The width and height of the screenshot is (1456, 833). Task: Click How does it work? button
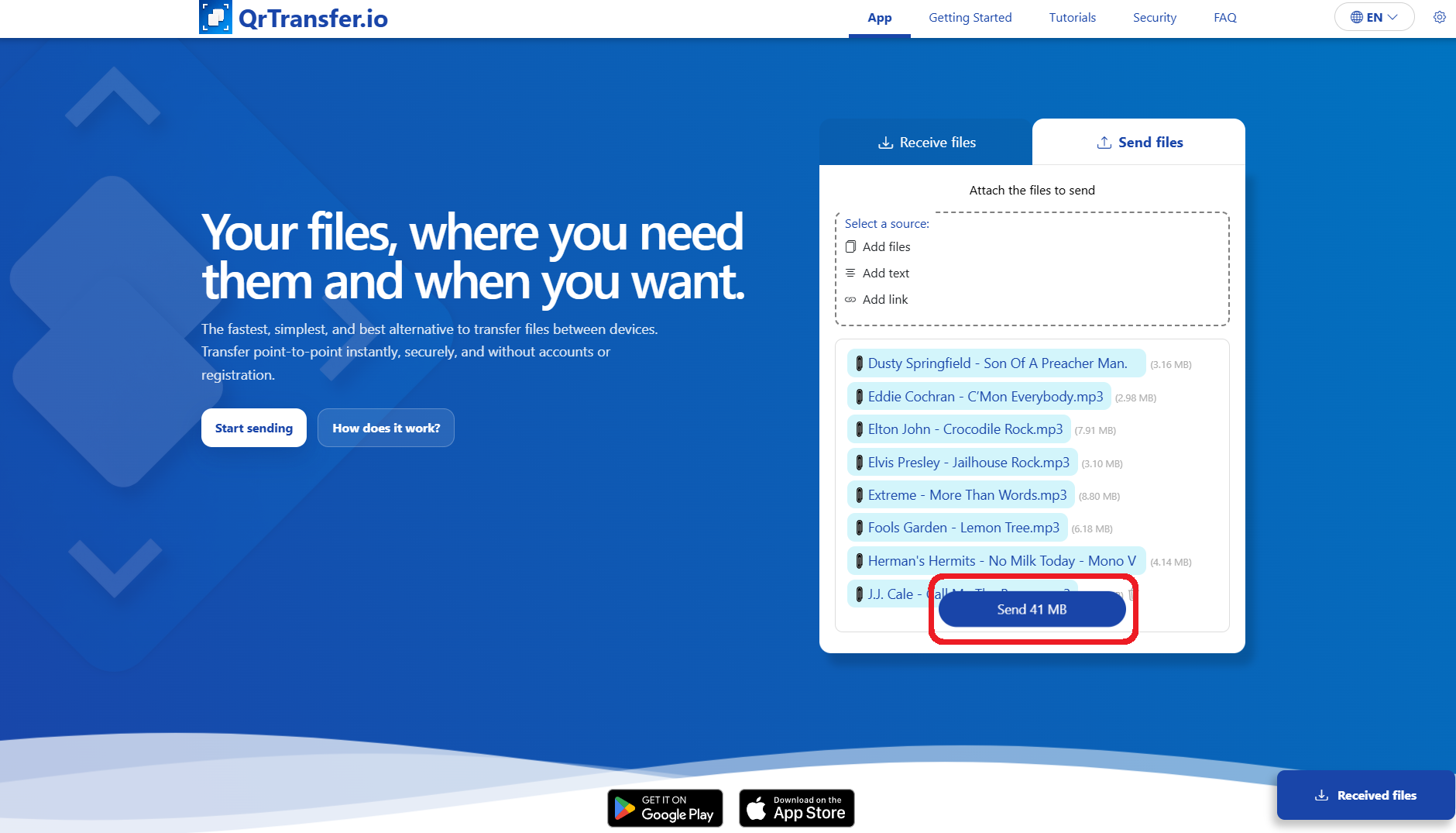pyautogui.click(x=386, y=428)
